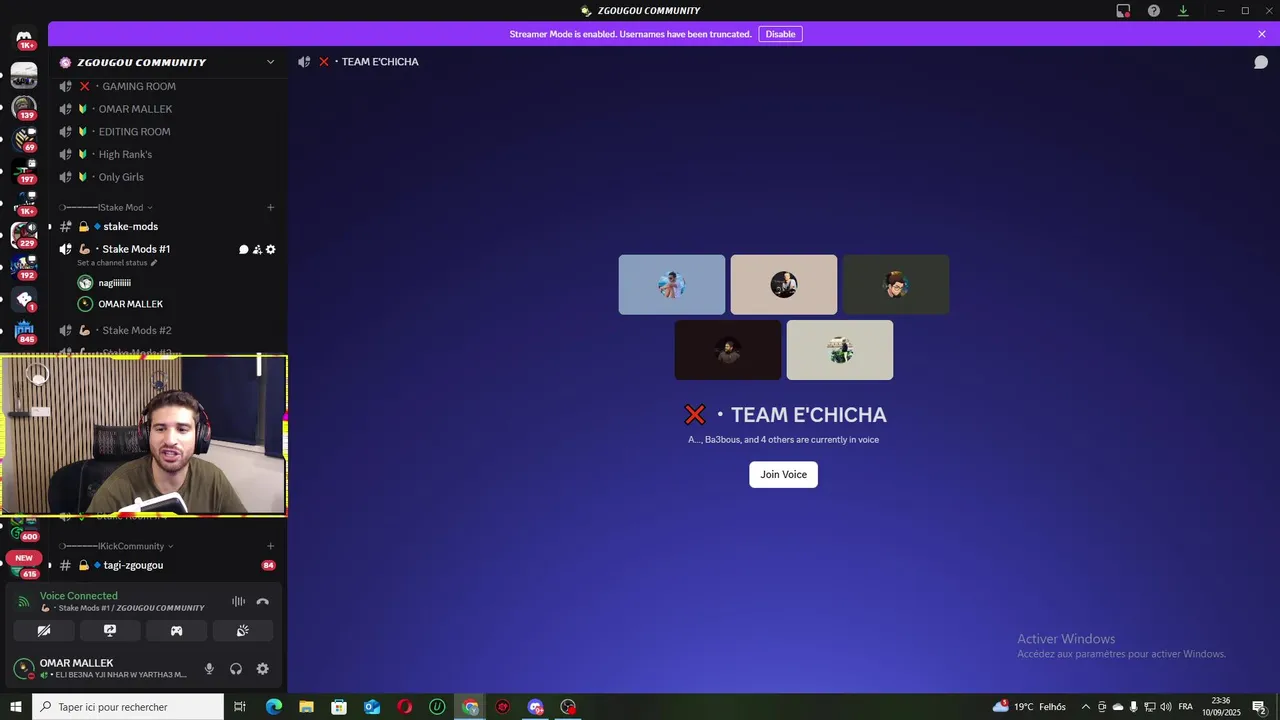The height and width of the screenshot is (720, 1280).
Task: Click the dark gray participant avatar tile
Action: pos(896,285)
